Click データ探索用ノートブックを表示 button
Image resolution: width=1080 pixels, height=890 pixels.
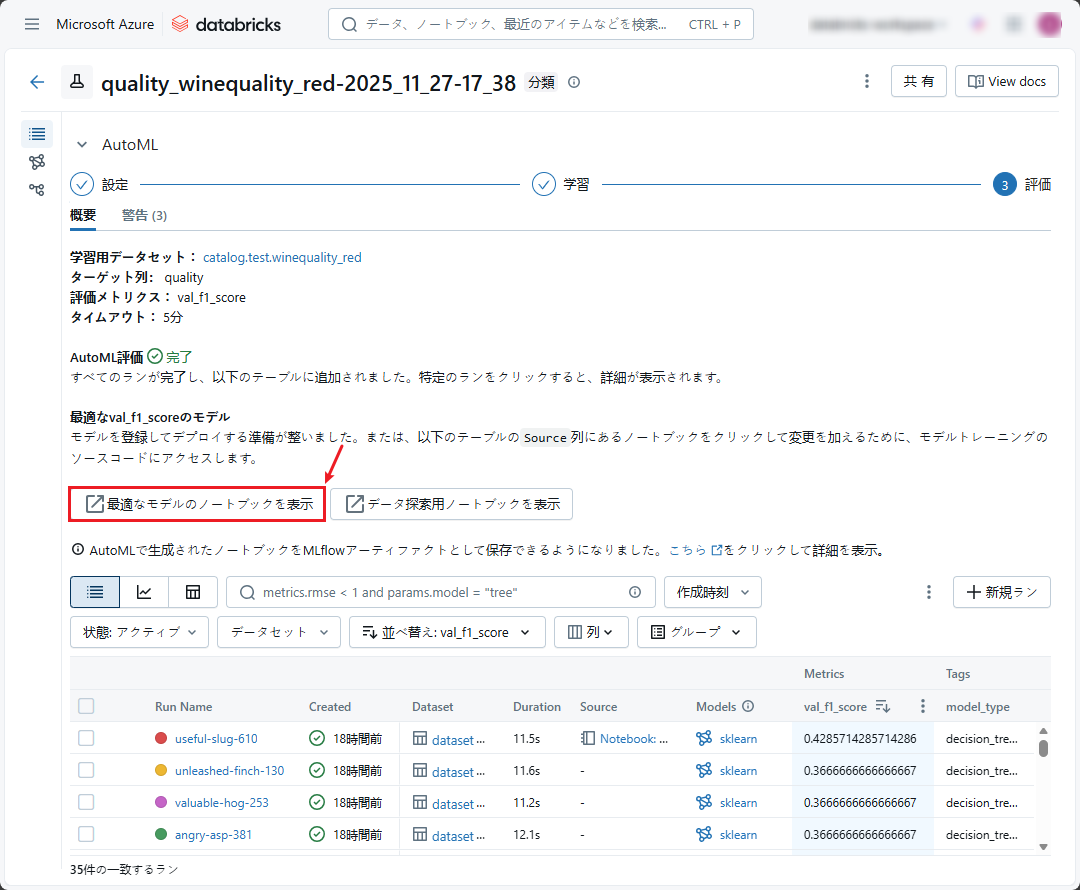(x=451, y=504)
